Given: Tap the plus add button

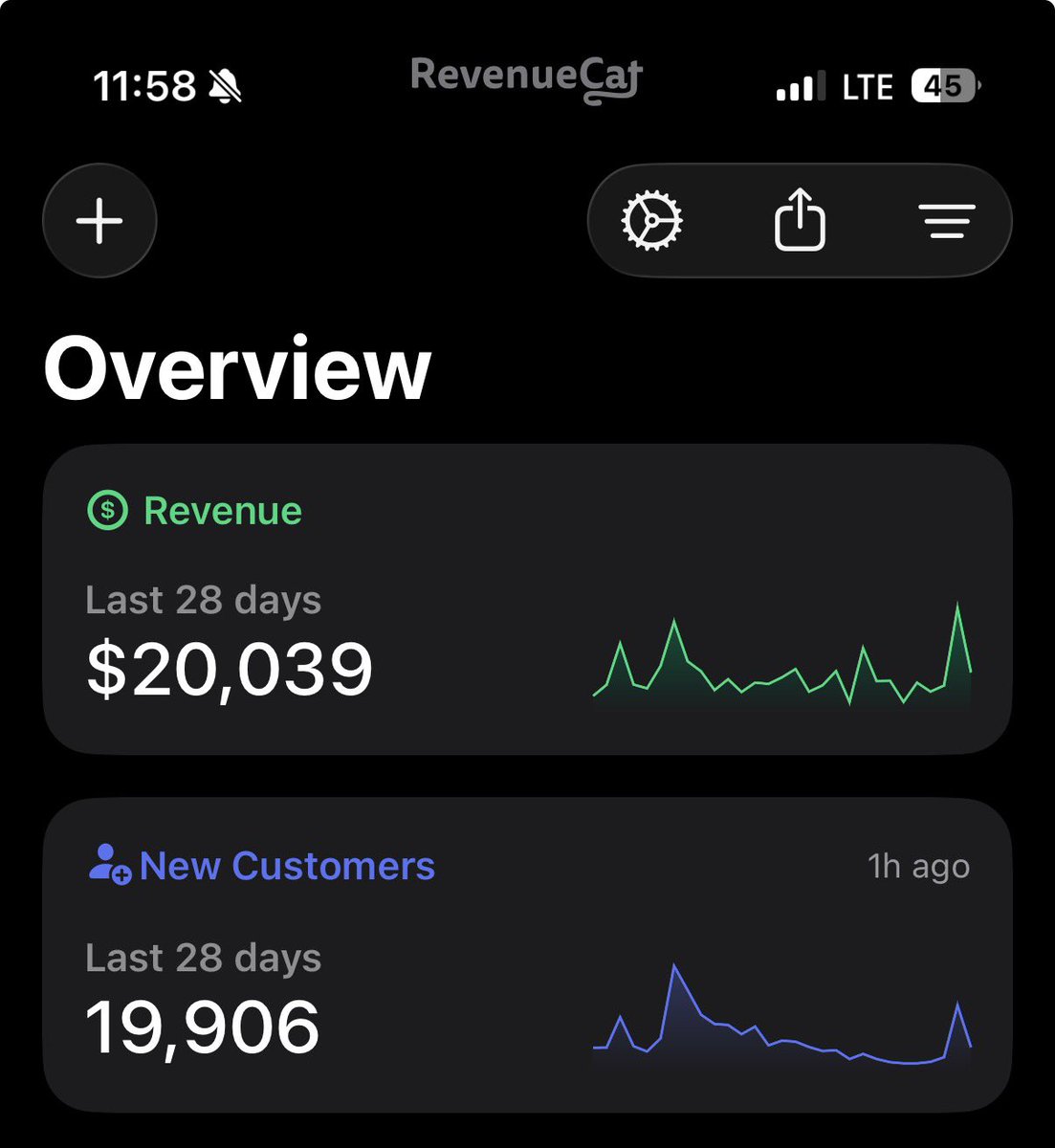Looking at the screenshot, I should (x=99, y=221).
